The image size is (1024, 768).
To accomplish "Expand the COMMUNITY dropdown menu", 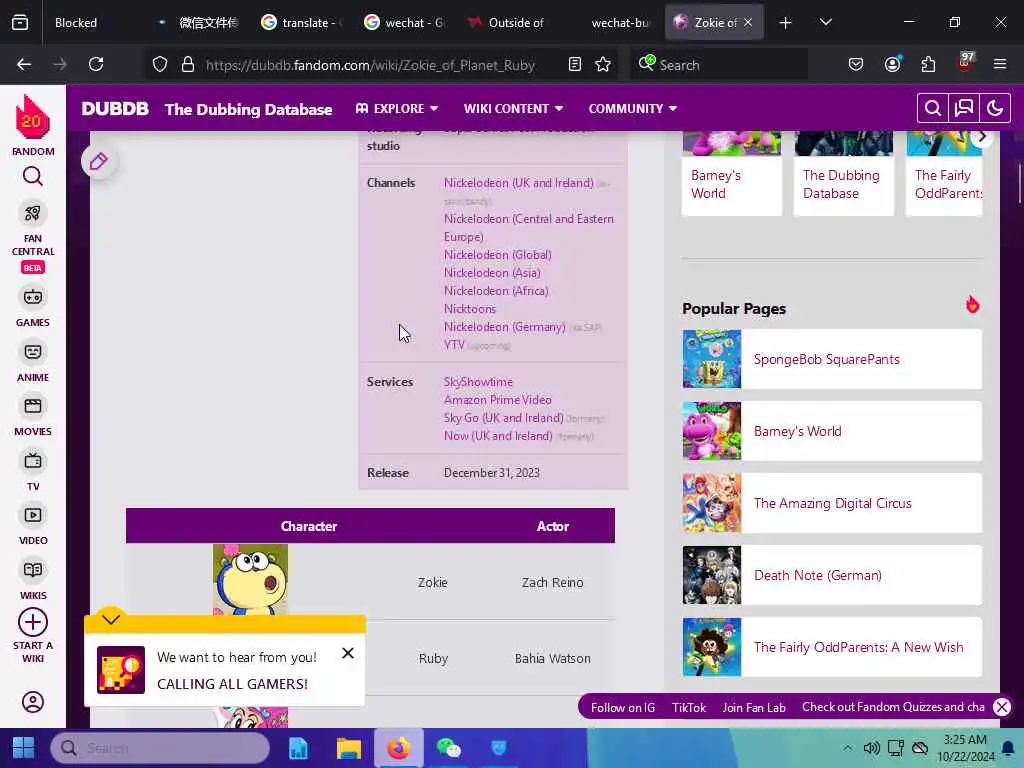I will [633, 108].
